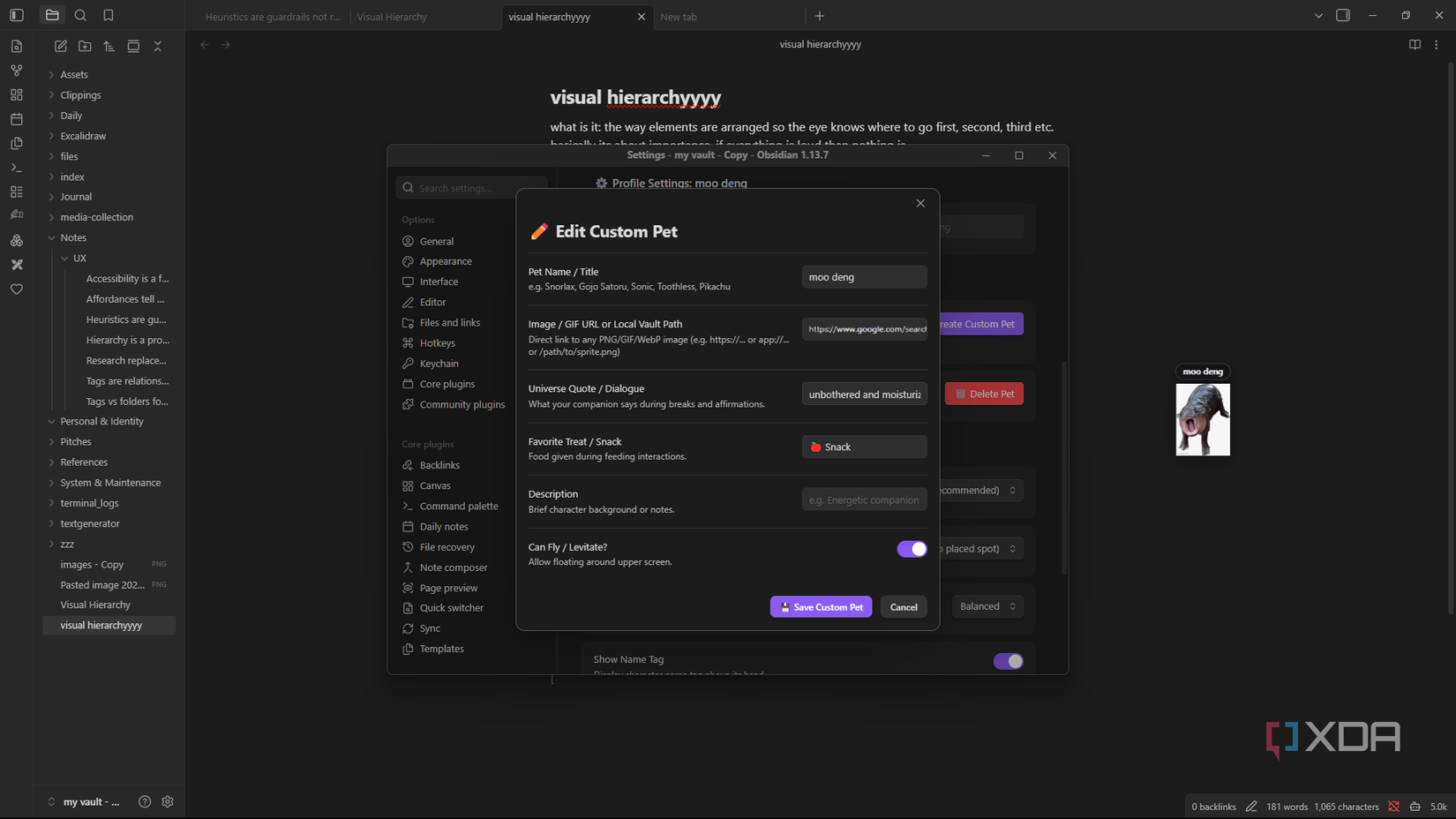1456x819 pixels.
Task: Toggle reading view book icon
Action: click(x=1415, y=44)
